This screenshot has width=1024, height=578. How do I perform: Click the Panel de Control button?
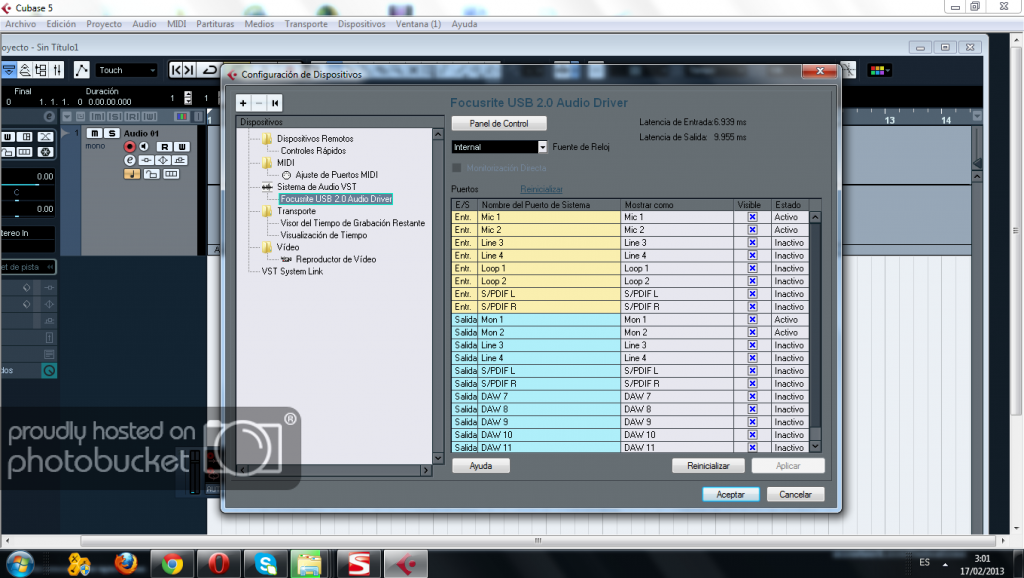(499, 123)
